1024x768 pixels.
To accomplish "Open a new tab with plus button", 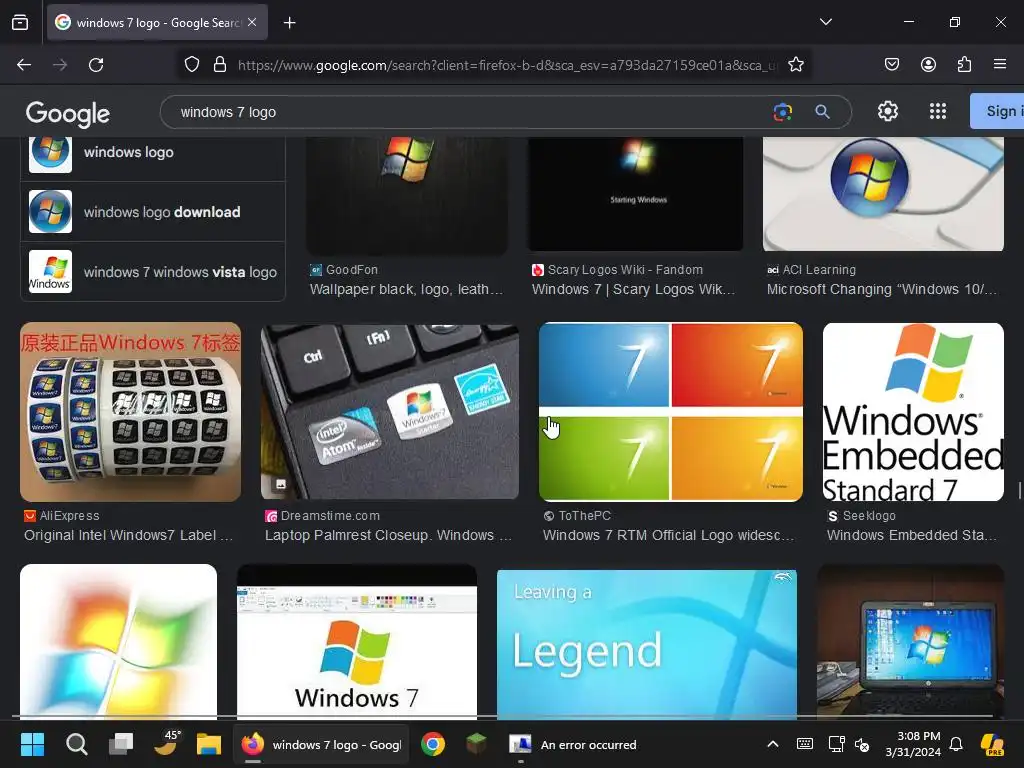I will (290, 23).
